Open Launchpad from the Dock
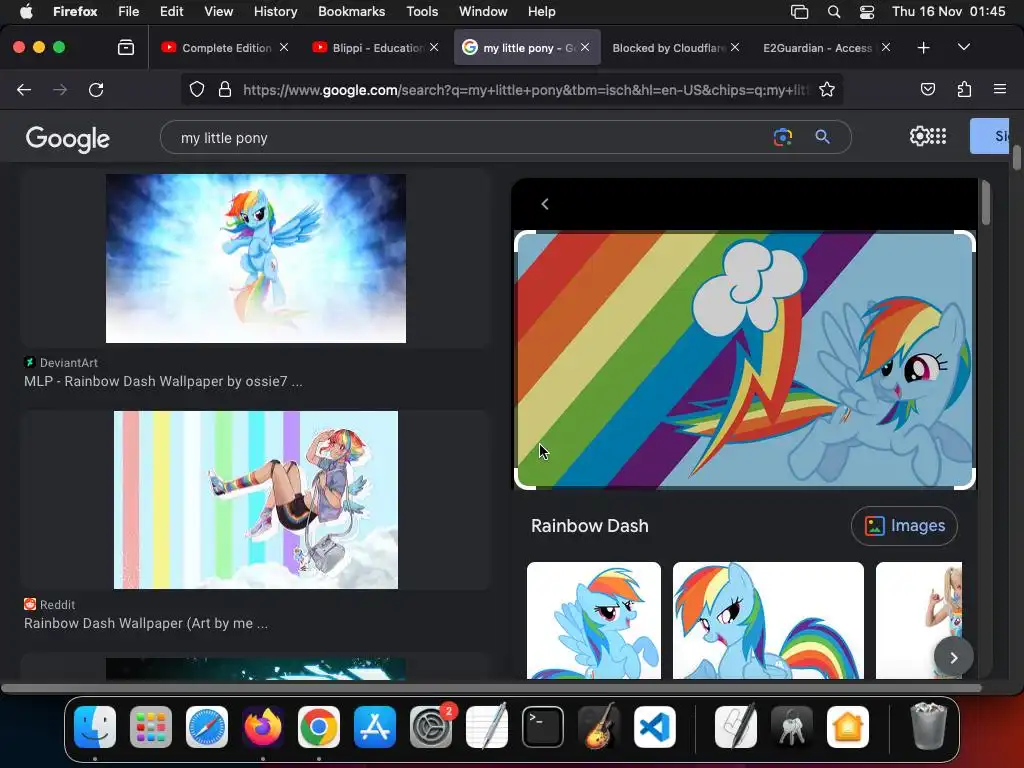Screen dimensions: 1024x768 (151, 727)
